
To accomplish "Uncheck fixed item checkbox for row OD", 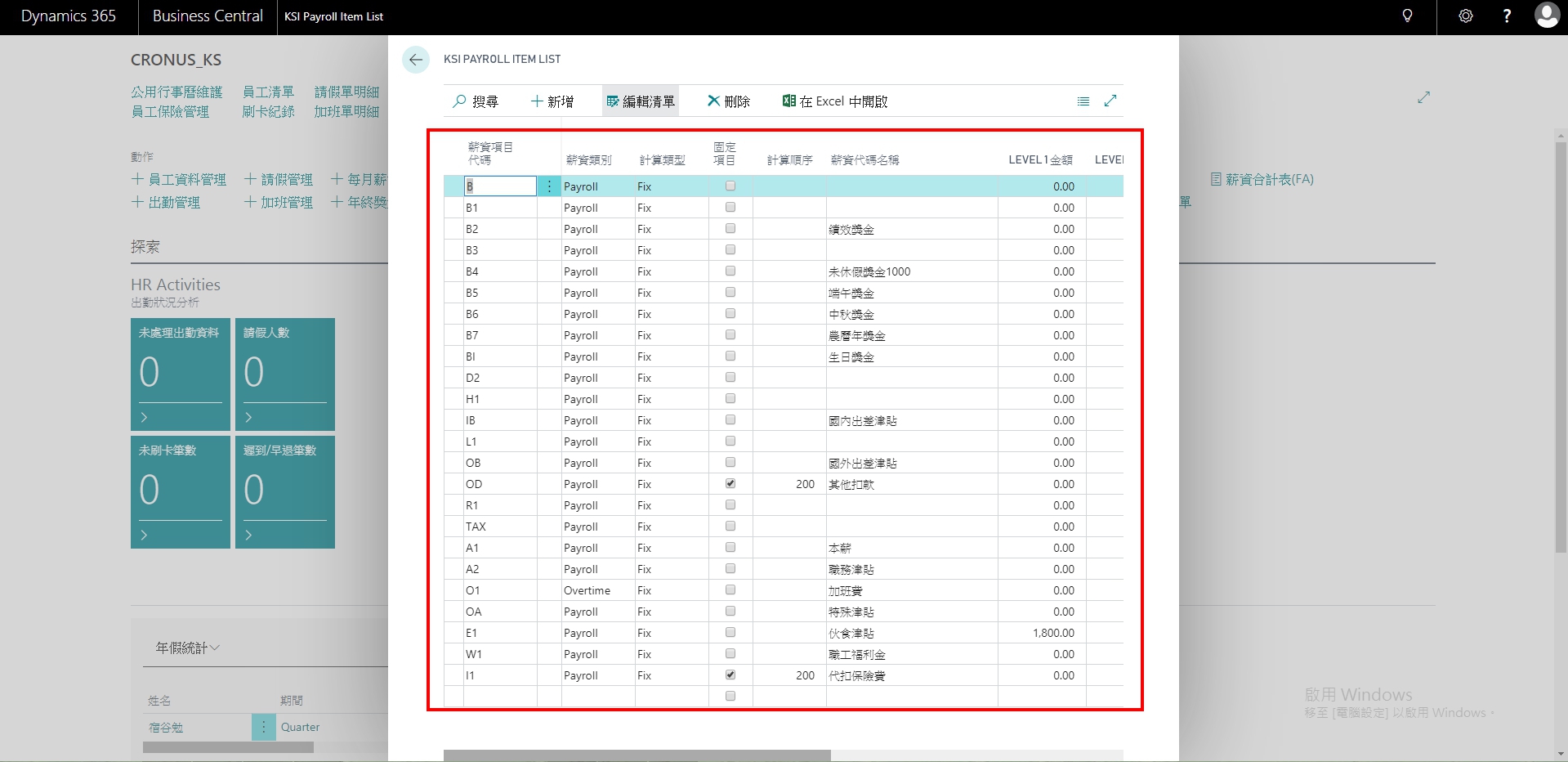I will coord(730,484).
